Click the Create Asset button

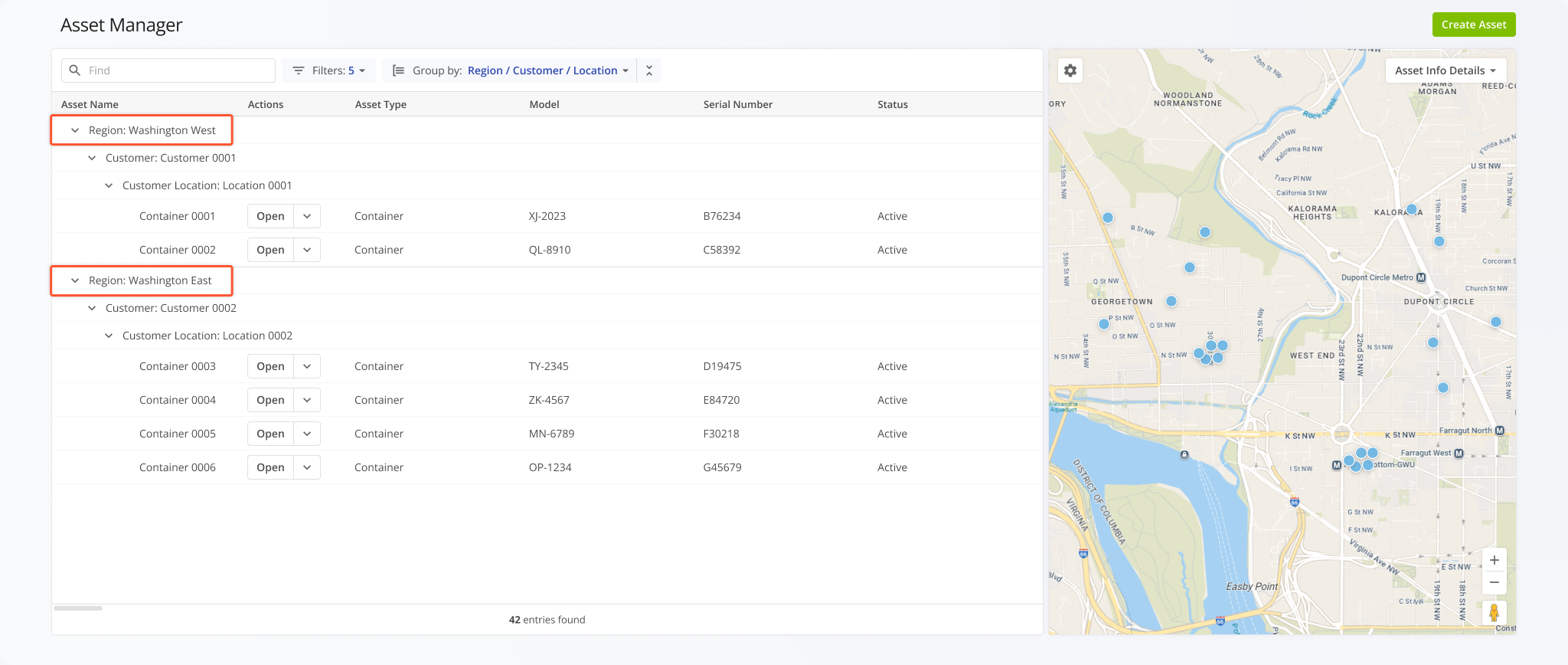[x=1473, y=25]
